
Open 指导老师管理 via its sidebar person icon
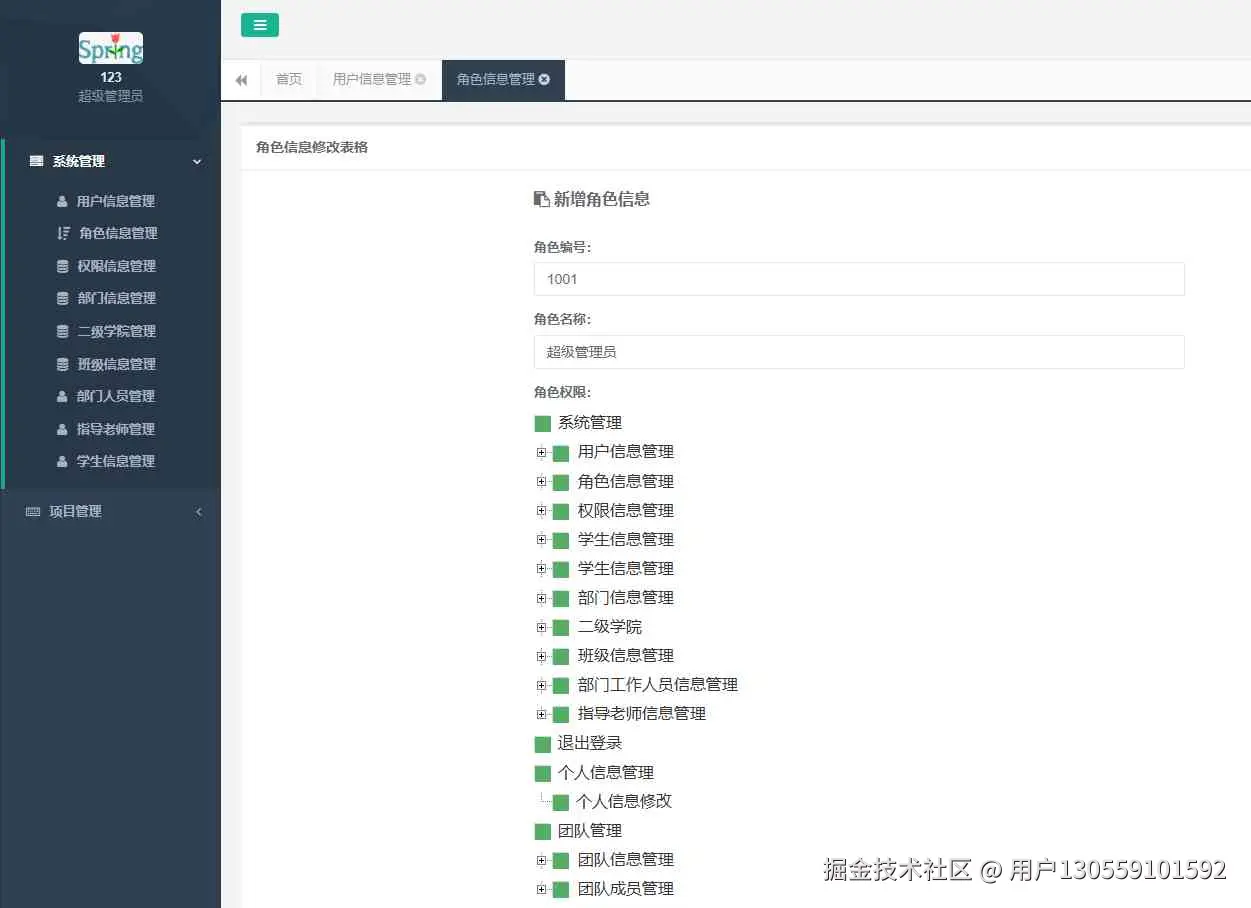click(62, 429)
